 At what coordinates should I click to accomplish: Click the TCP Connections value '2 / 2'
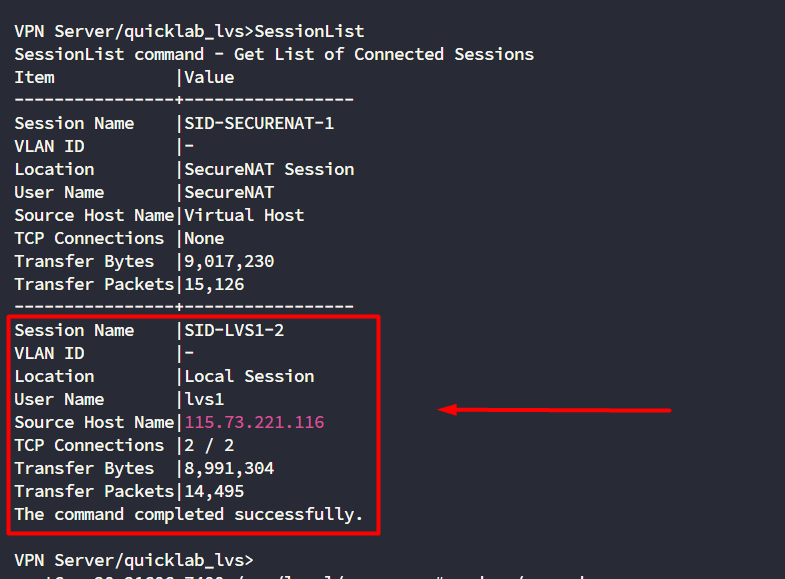[209, 445]
